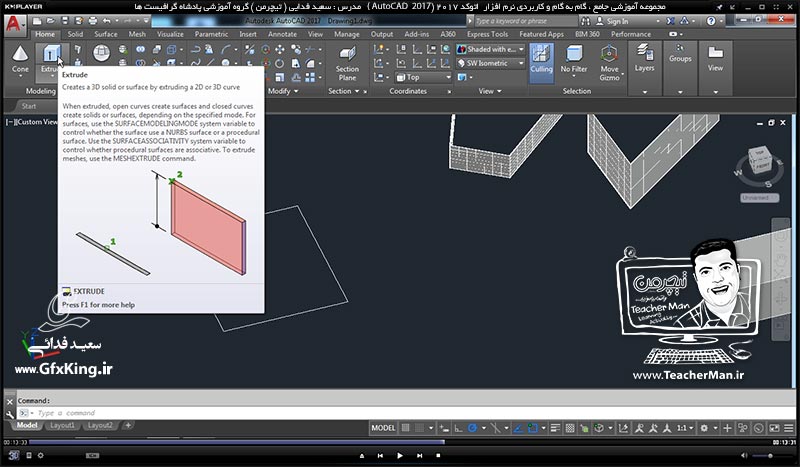Open the Solid ribbon tab
Viewport: 800px width, 467px height.
pos(75,34)
